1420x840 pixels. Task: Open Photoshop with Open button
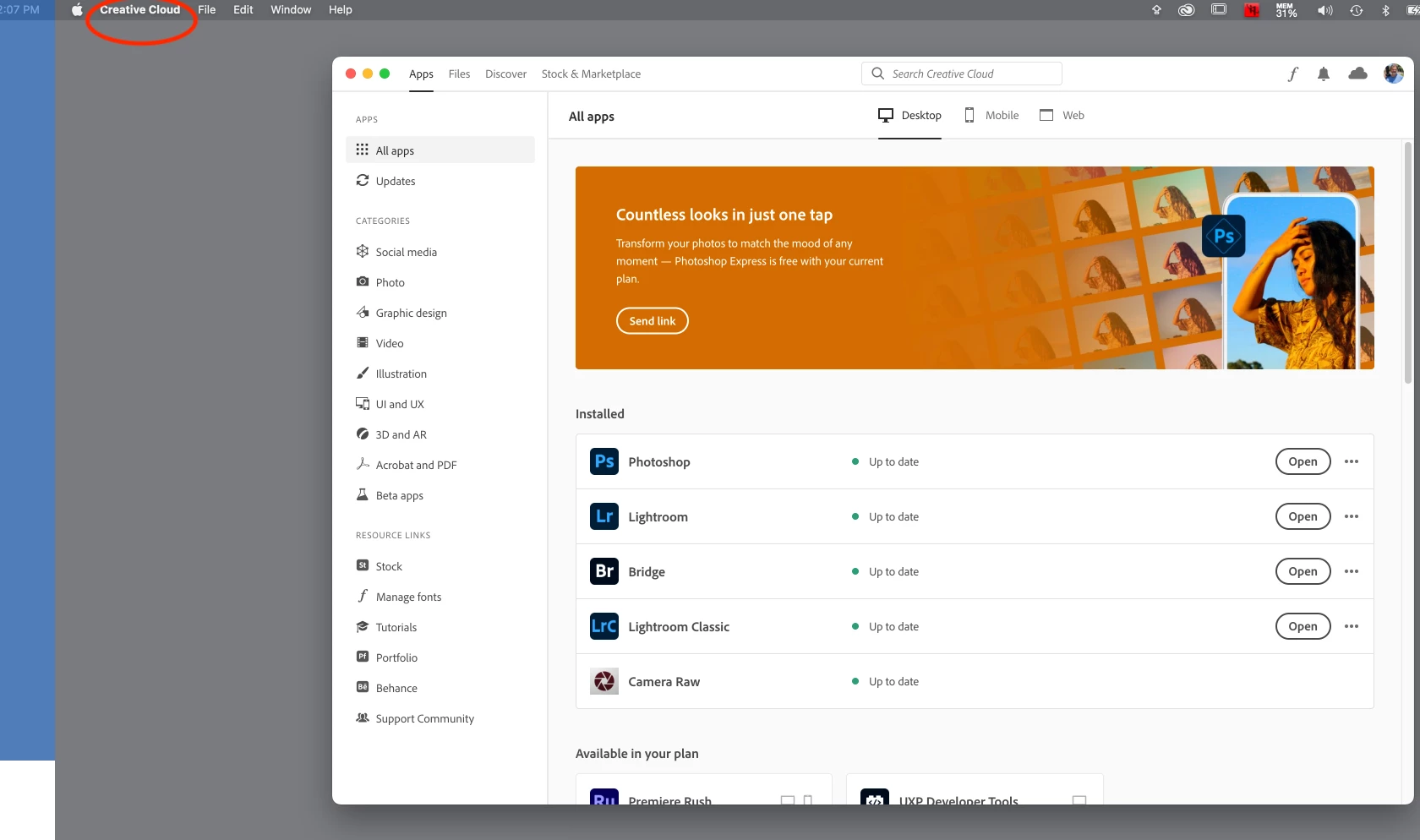click(1303, 461)
